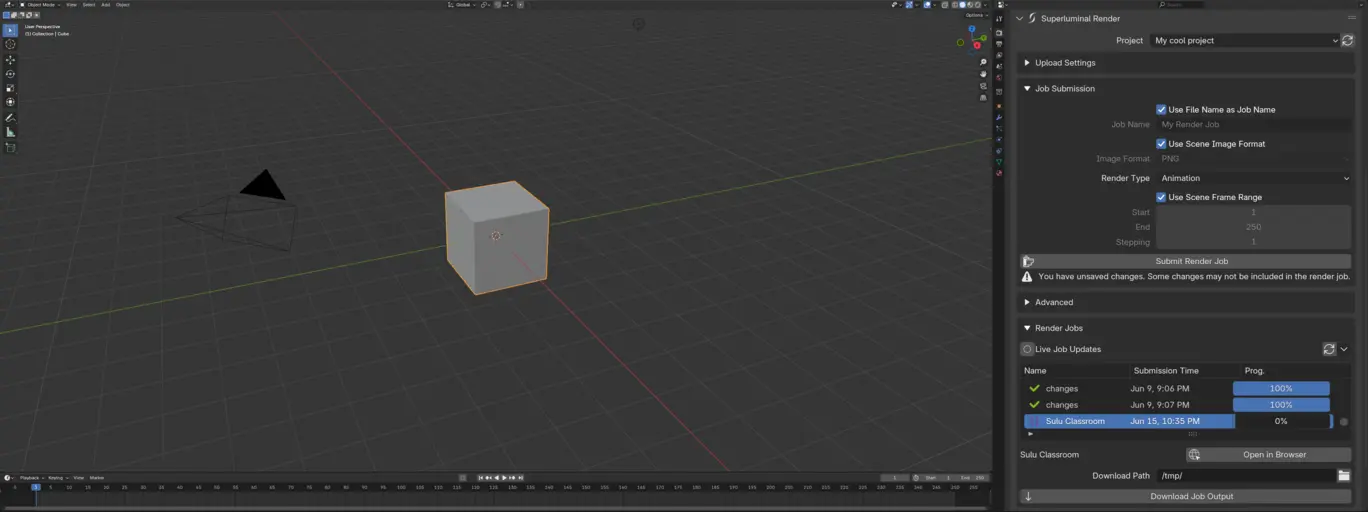Select the Cursor tool in viewport toolbar
The height and width of the screenshot is (512, 1368).
coord(11,44)
